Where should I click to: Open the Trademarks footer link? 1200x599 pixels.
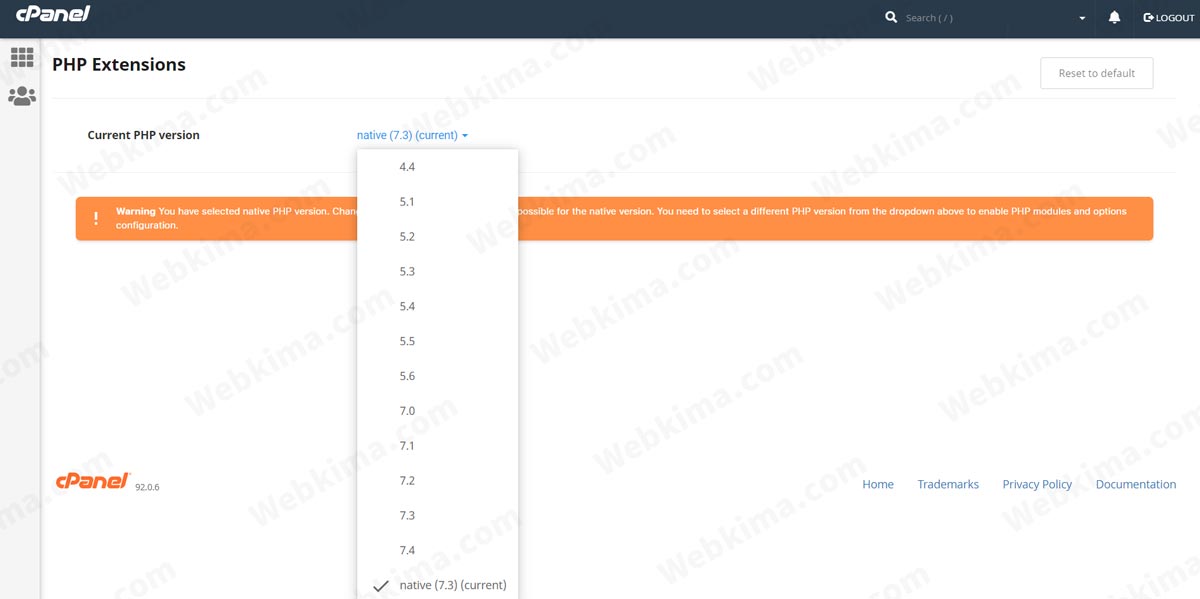[948, 484]
